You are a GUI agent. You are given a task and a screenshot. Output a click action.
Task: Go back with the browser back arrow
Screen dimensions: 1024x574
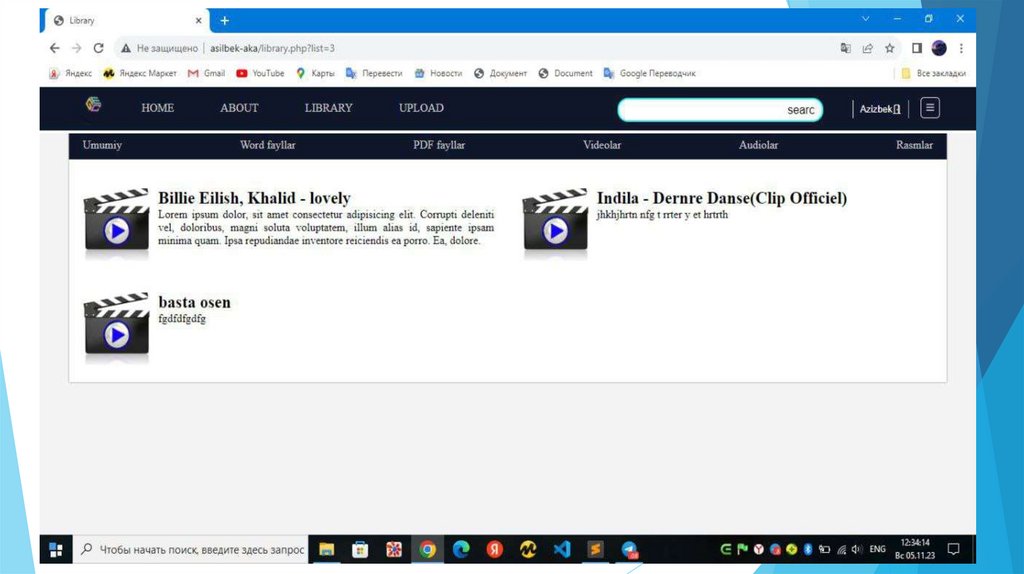(x=55, y=48)
